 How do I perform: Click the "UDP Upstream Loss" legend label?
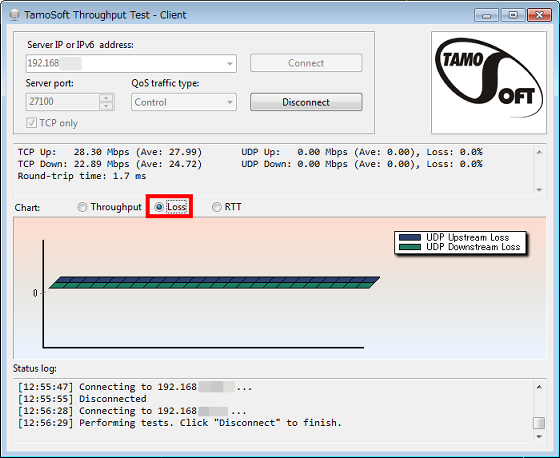[468, 238]
